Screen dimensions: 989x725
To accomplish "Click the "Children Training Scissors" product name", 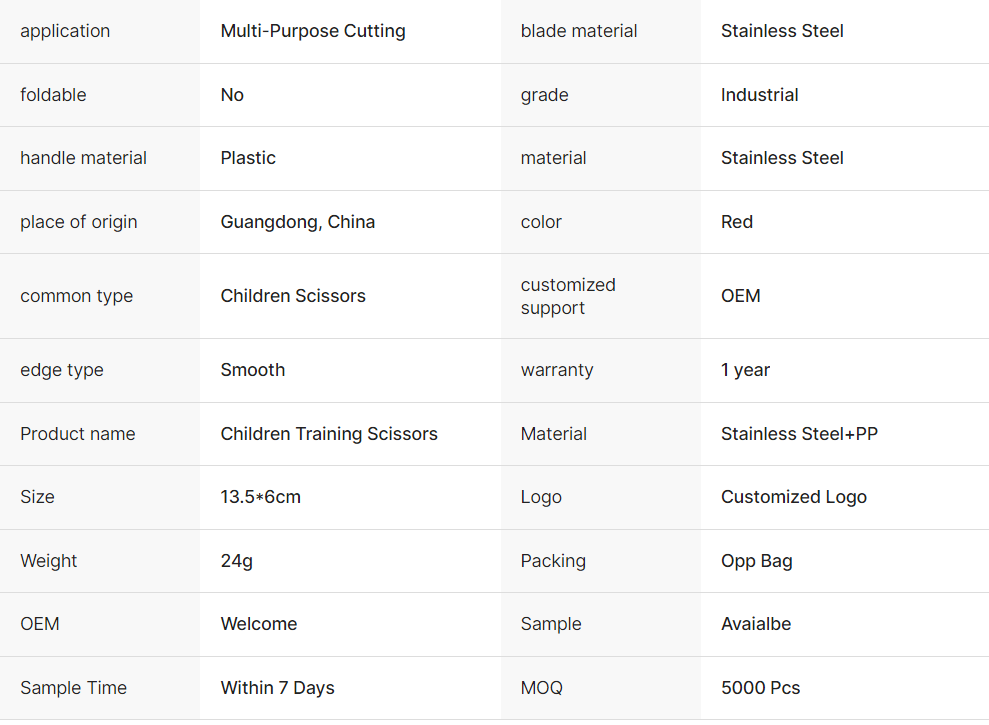I will tap(329, 434).
